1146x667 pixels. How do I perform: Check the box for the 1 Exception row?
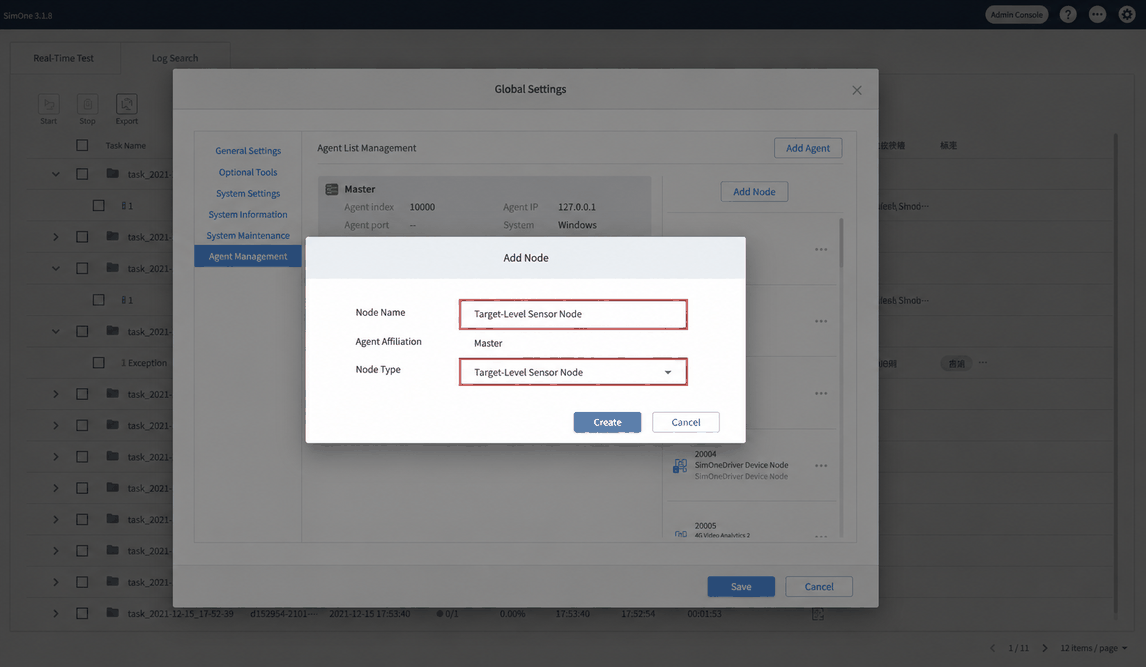pyautogui.click(x=98, y=362)
